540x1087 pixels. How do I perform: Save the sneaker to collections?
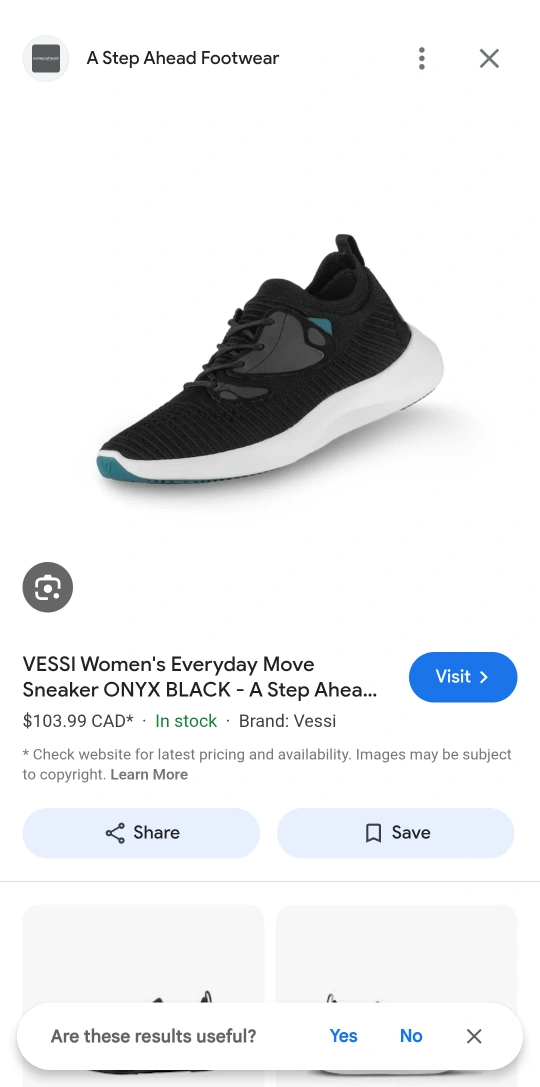[396, 833]
